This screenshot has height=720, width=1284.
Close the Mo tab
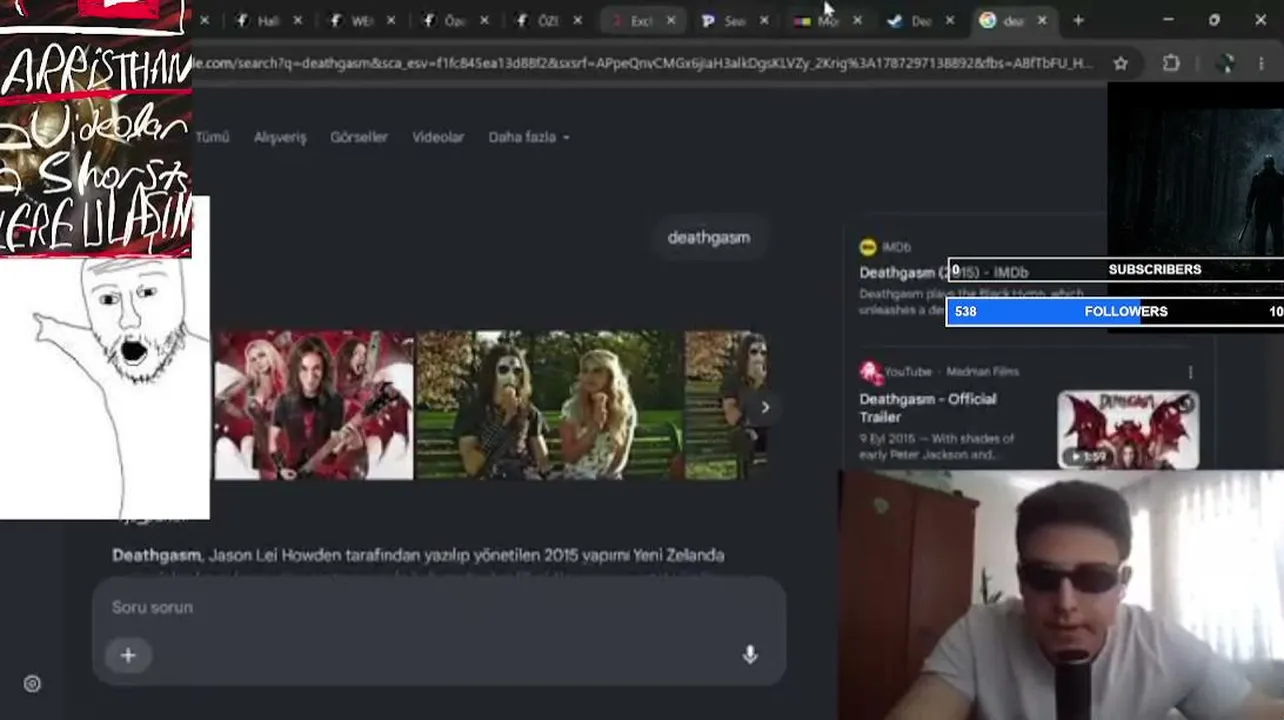coord(857,21)
